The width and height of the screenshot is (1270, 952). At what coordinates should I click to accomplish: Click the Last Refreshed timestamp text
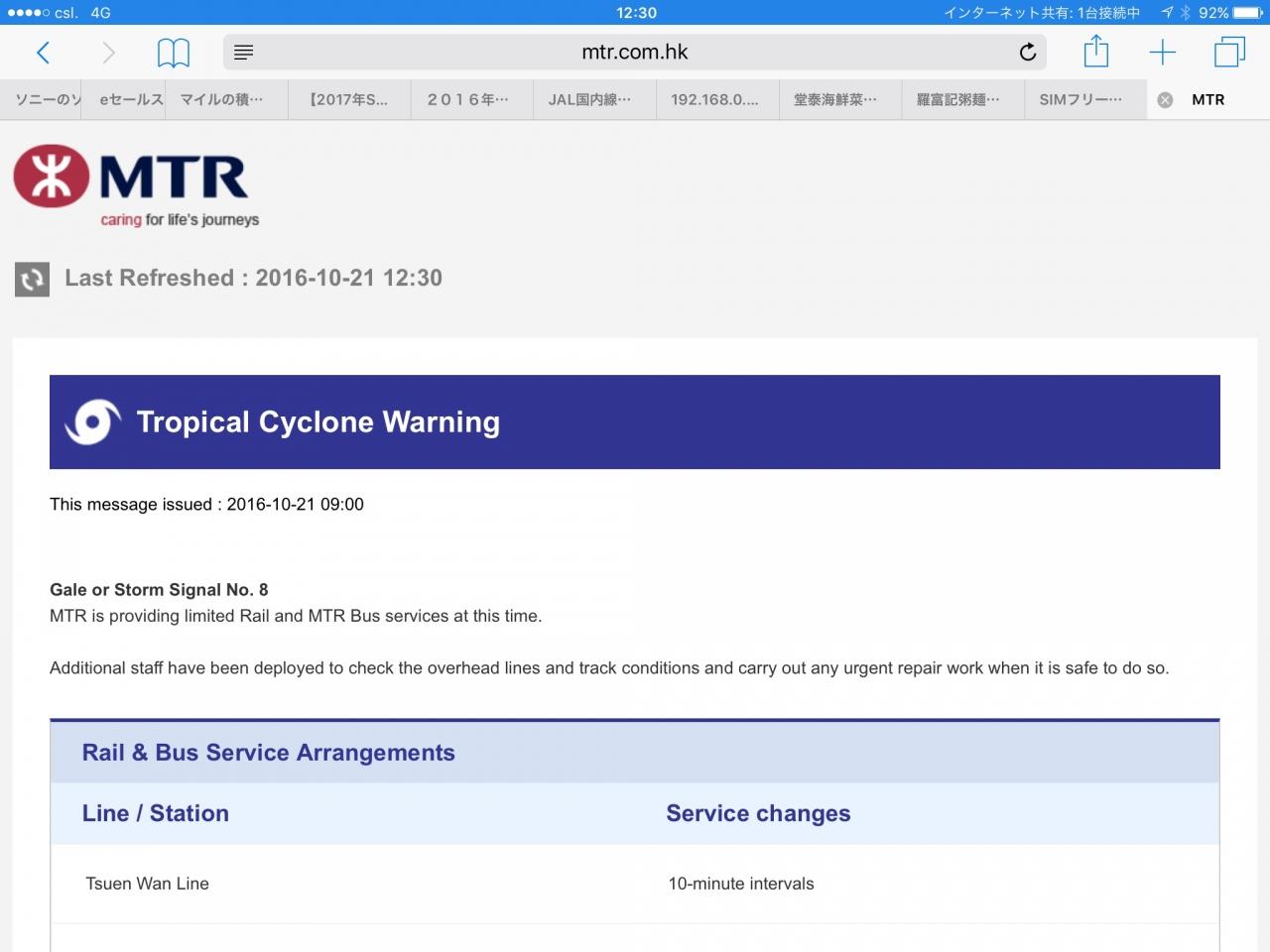(254, 279)
